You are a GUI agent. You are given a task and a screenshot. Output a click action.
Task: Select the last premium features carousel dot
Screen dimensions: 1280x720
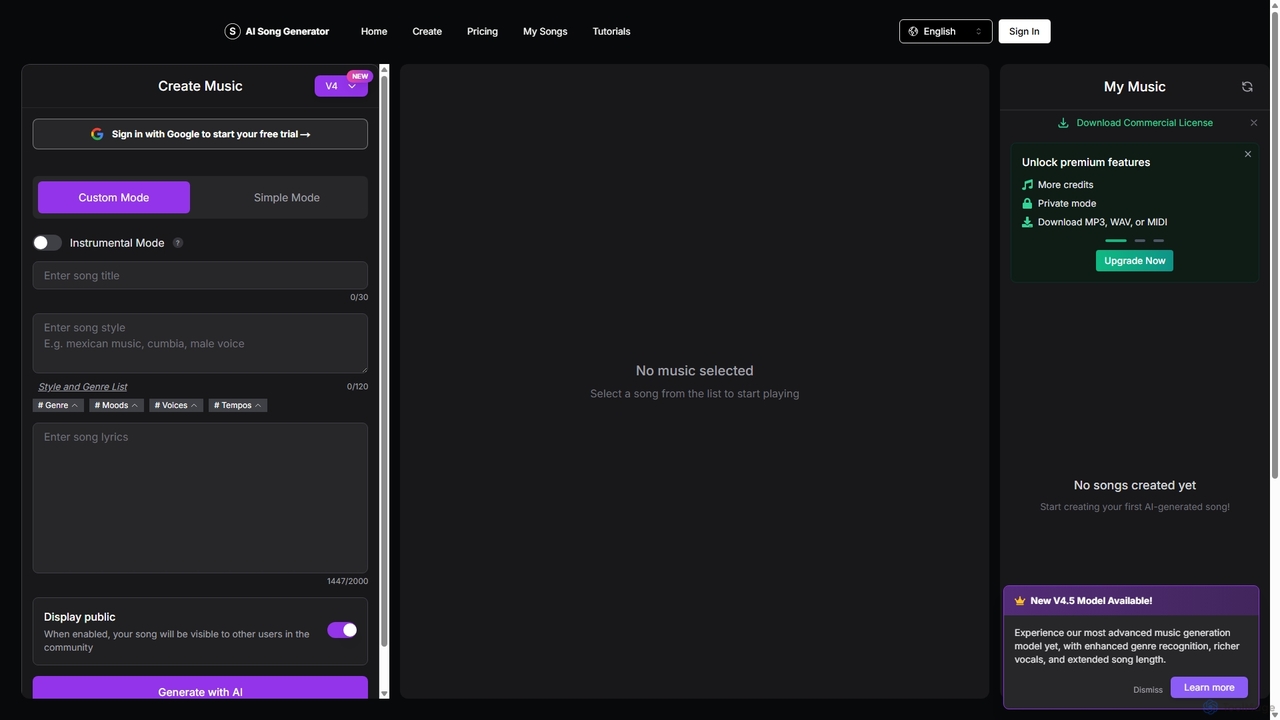pos(1158,241)
